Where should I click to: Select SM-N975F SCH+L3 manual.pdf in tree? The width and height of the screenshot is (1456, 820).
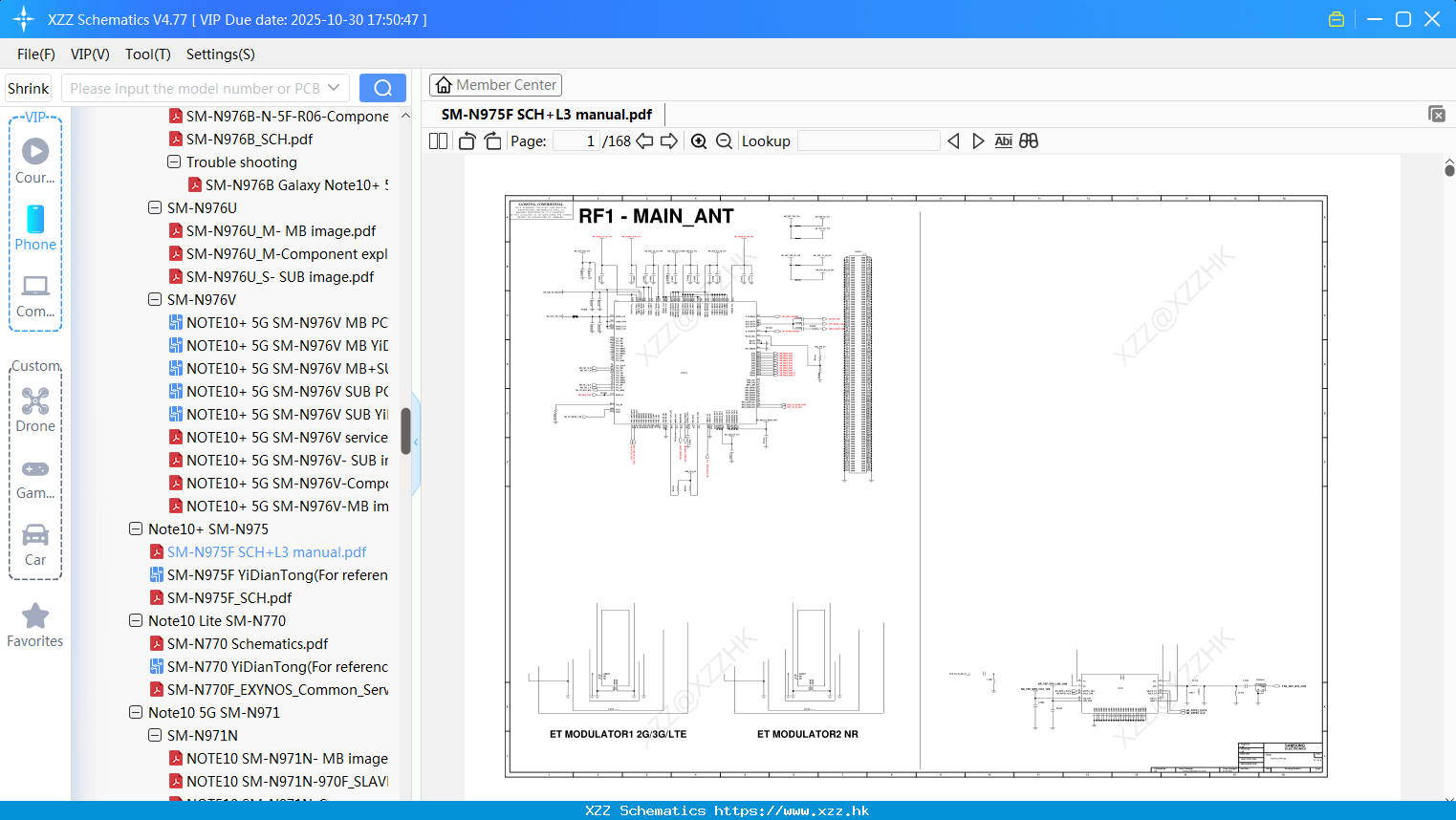pyautogui.click(x=257, y=552)
